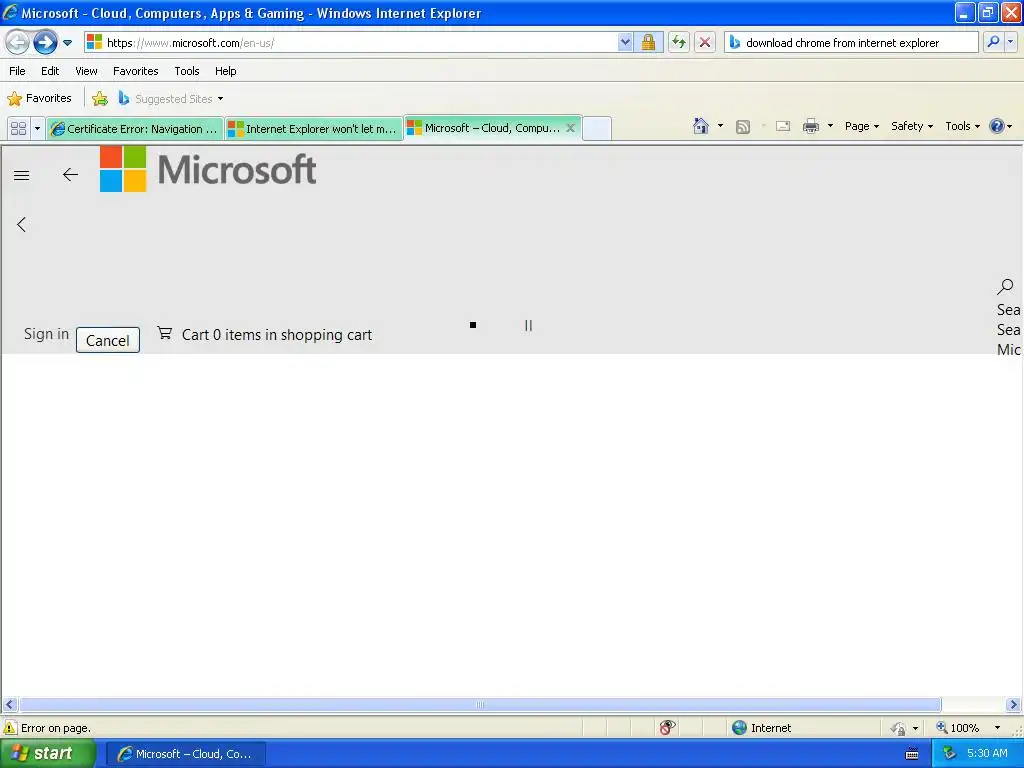Screen dimensions: 1024x768
Task: Open the search provider dropdown arrow
Action: pyautogui.click(x=1010, y=42)
